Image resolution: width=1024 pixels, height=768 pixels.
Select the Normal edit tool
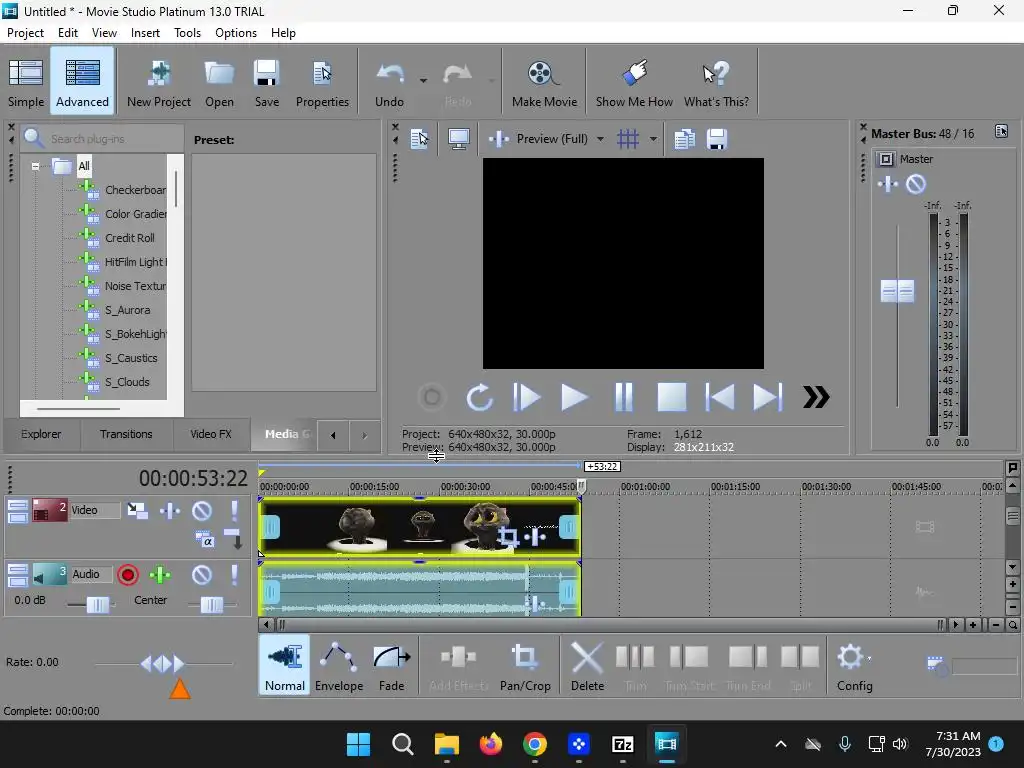pos(285,666)
